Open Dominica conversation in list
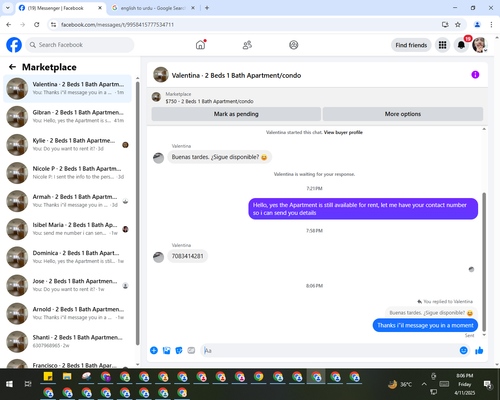500x400 pixels. (67, 257)
